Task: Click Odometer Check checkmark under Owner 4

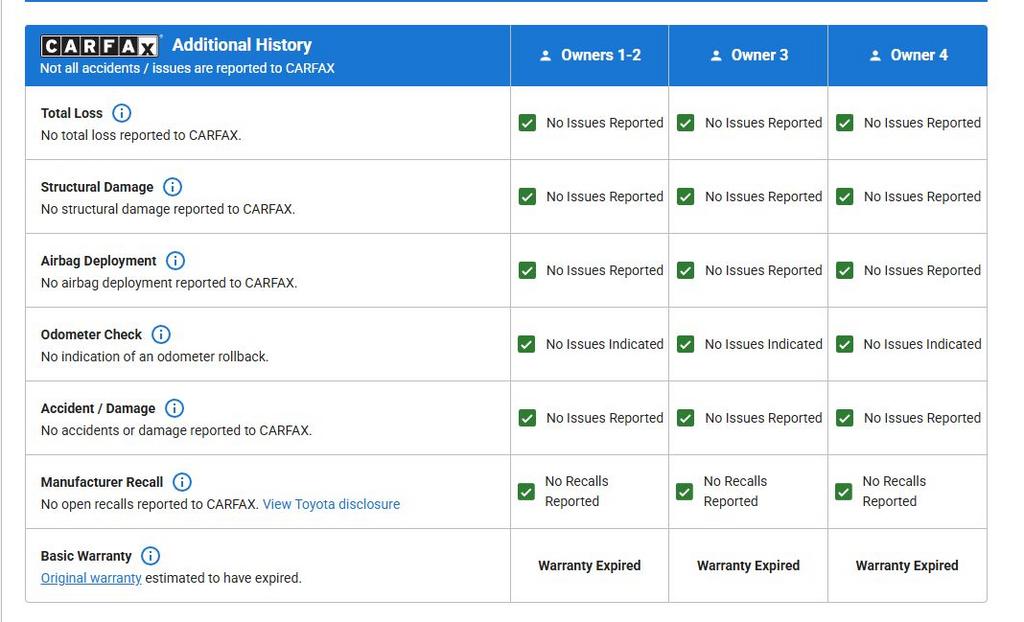Action: click(844, 344)
